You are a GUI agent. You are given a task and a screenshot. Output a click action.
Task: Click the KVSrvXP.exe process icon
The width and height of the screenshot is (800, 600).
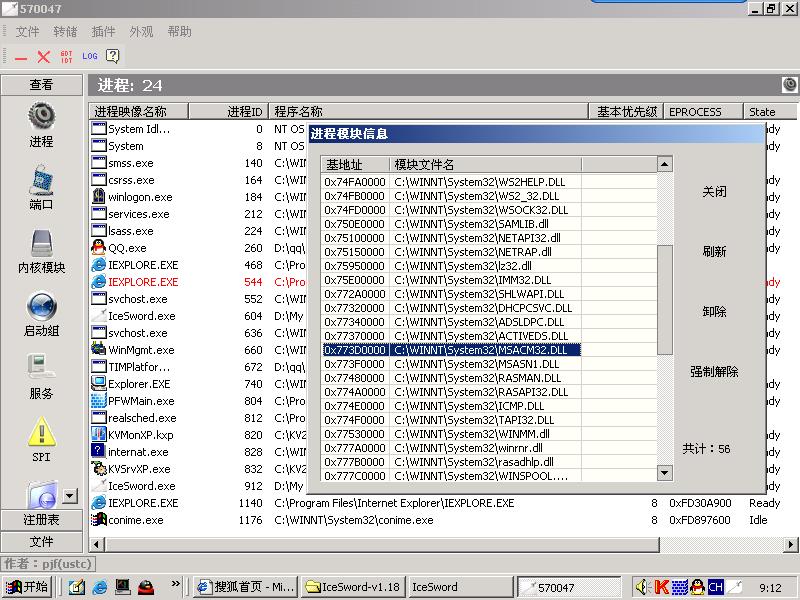98,469
